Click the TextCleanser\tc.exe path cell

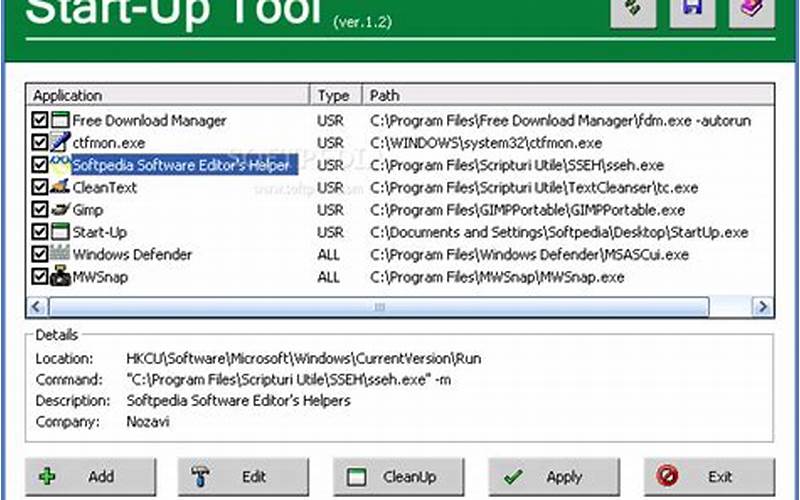click(x=534, y=188)
